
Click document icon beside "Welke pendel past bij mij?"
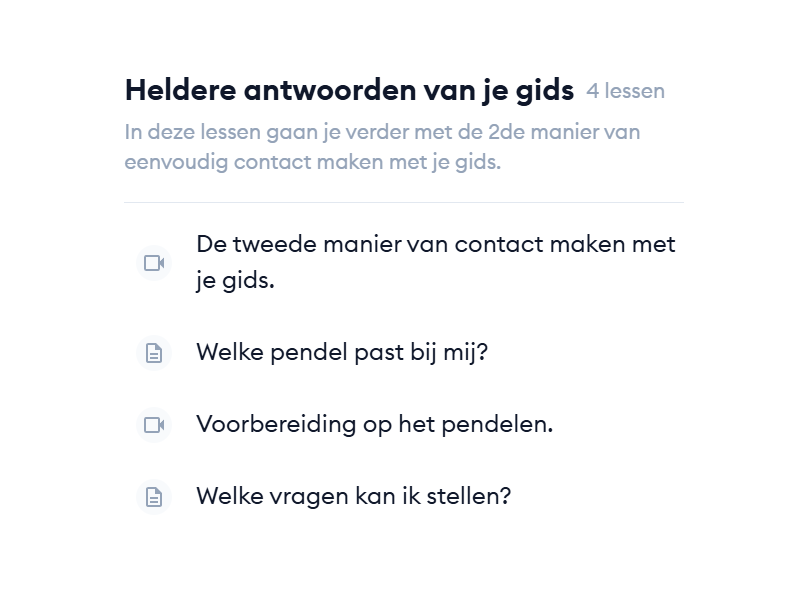click(x=154, y=353)
